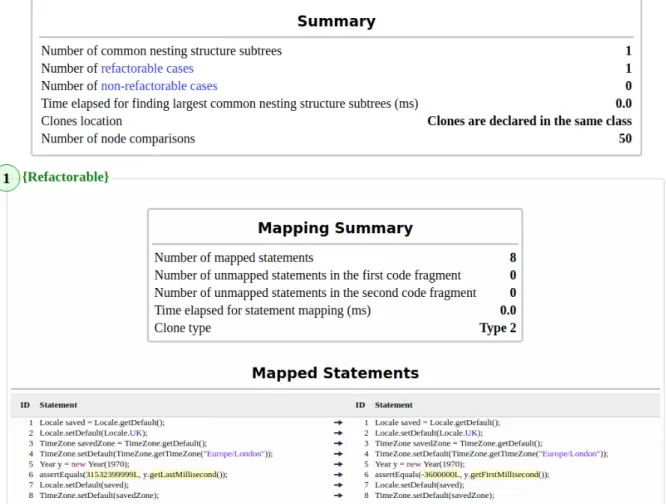The height and width of the screenshot is (504, 666).
Task: Click left statement 'TimeZone savedZone = TimeZone.getDefault();'
Action: pyautogui.click(x=123, y=443)
